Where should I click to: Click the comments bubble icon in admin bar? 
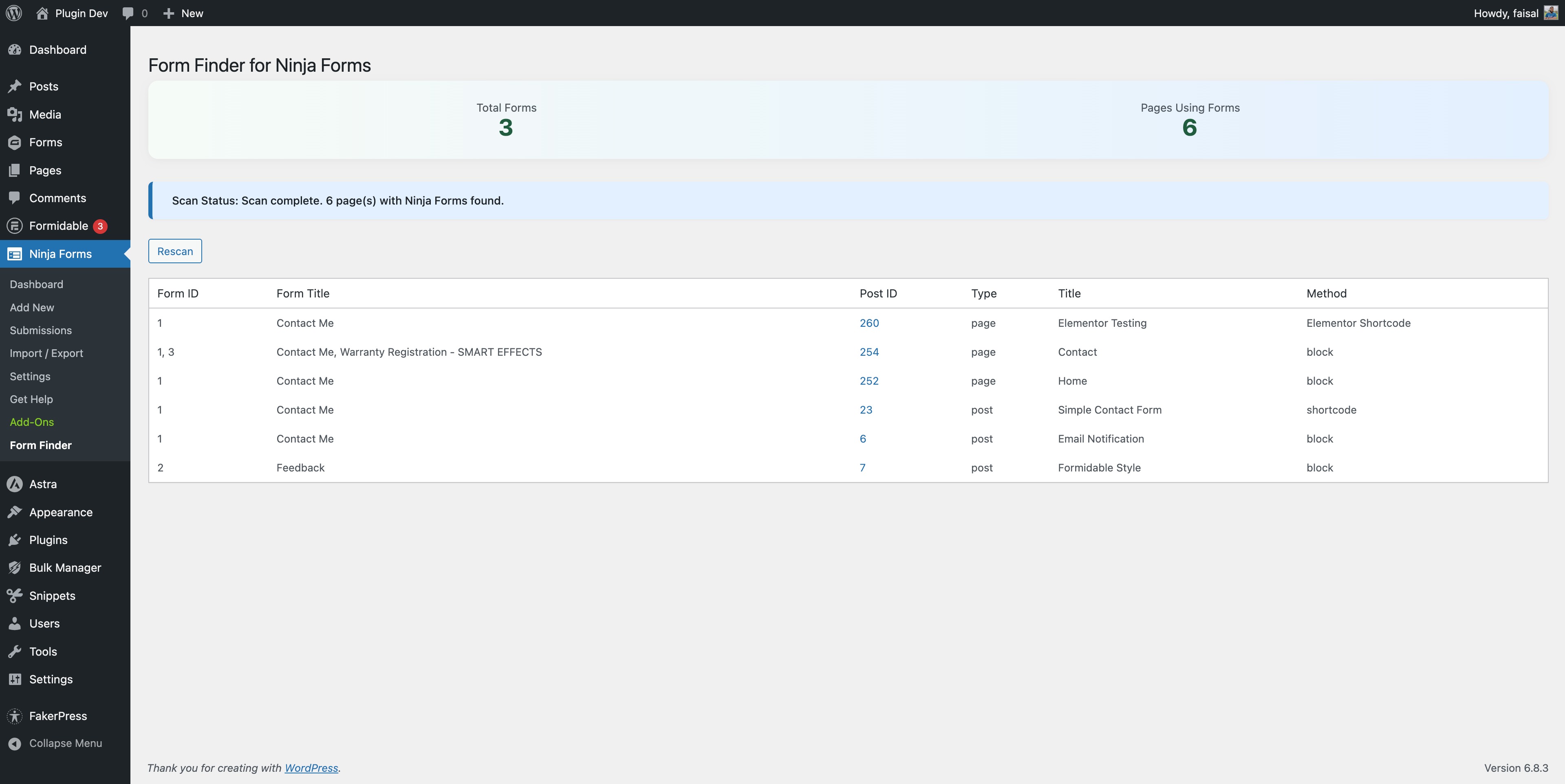[128, 13]
